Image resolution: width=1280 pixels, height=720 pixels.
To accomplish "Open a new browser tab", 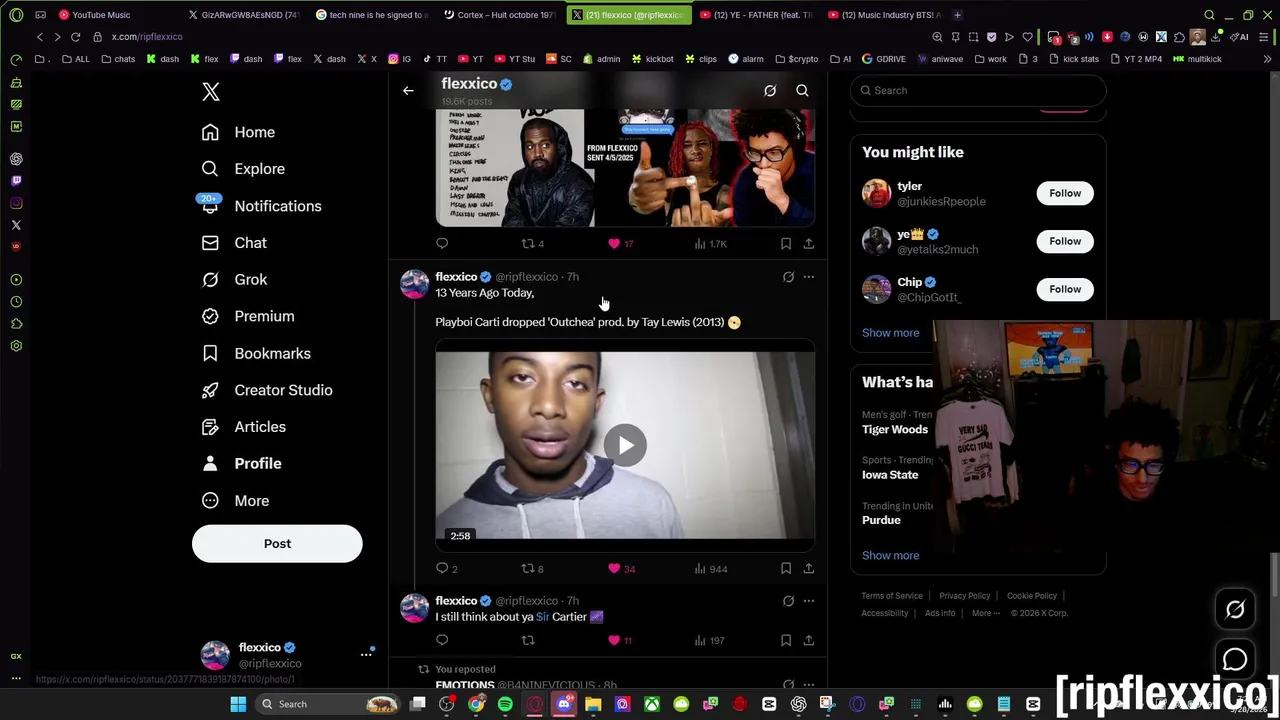I will coord(957,15).
